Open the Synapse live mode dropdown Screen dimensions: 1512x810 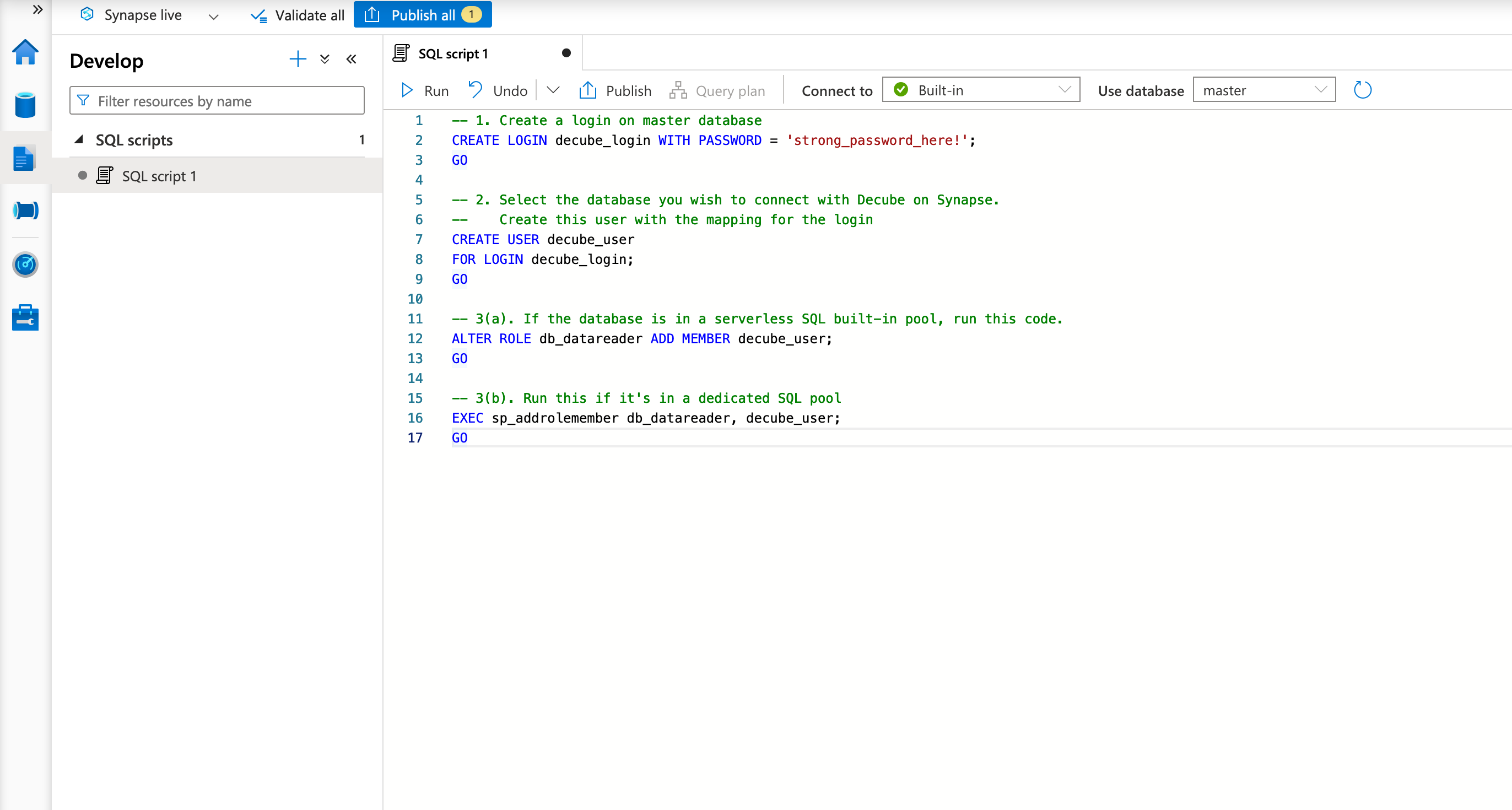point(213,16)
